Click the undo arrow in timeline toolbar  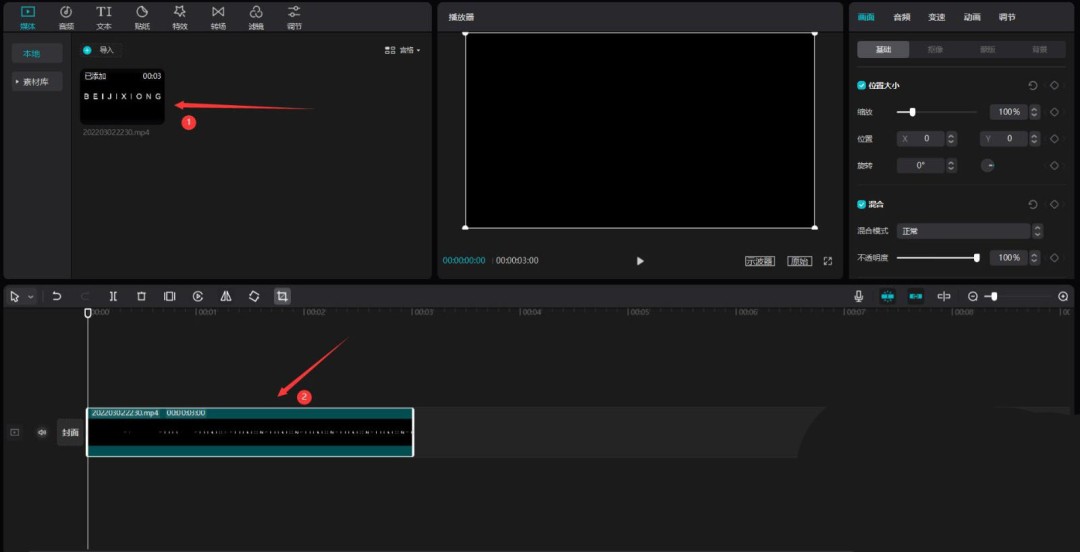(x=57, y=296)
